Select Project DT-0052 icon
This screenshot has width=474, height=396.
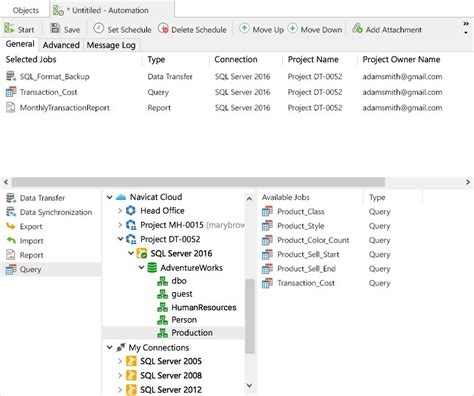pyautogui.click(x=131, y=239)
